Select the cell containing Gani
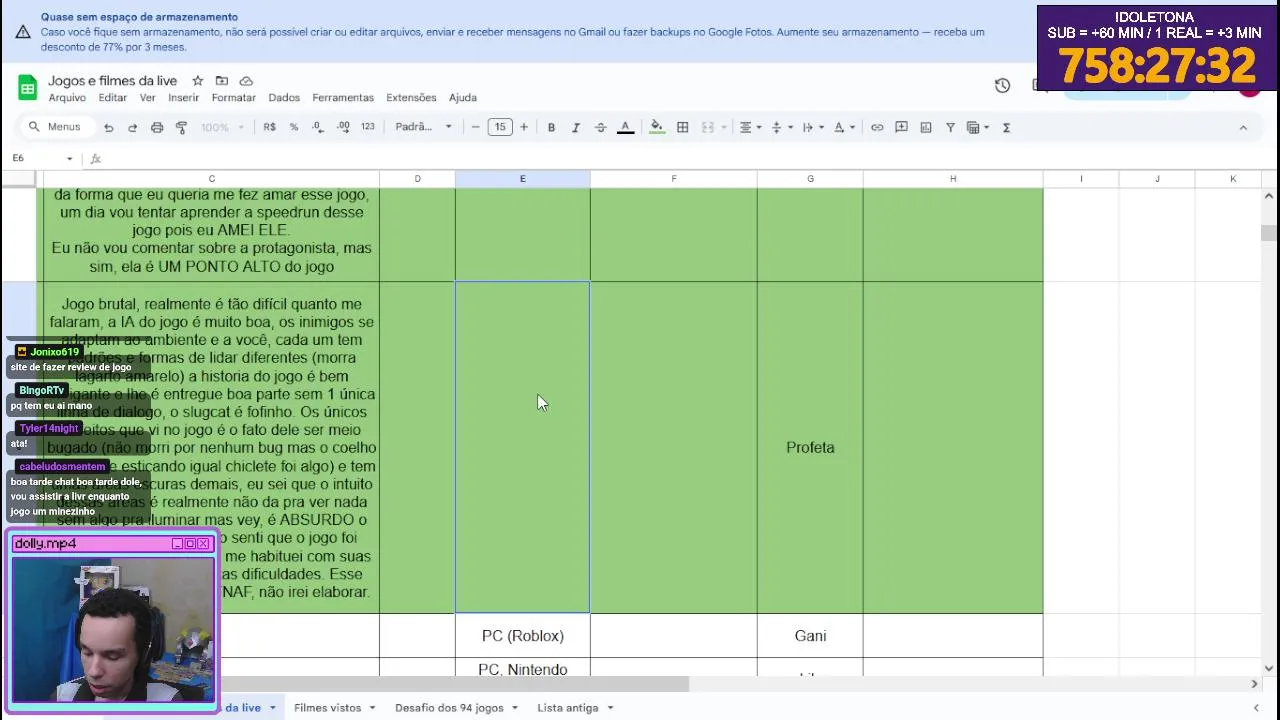1280x720 pixels. [x=810, y=635]
